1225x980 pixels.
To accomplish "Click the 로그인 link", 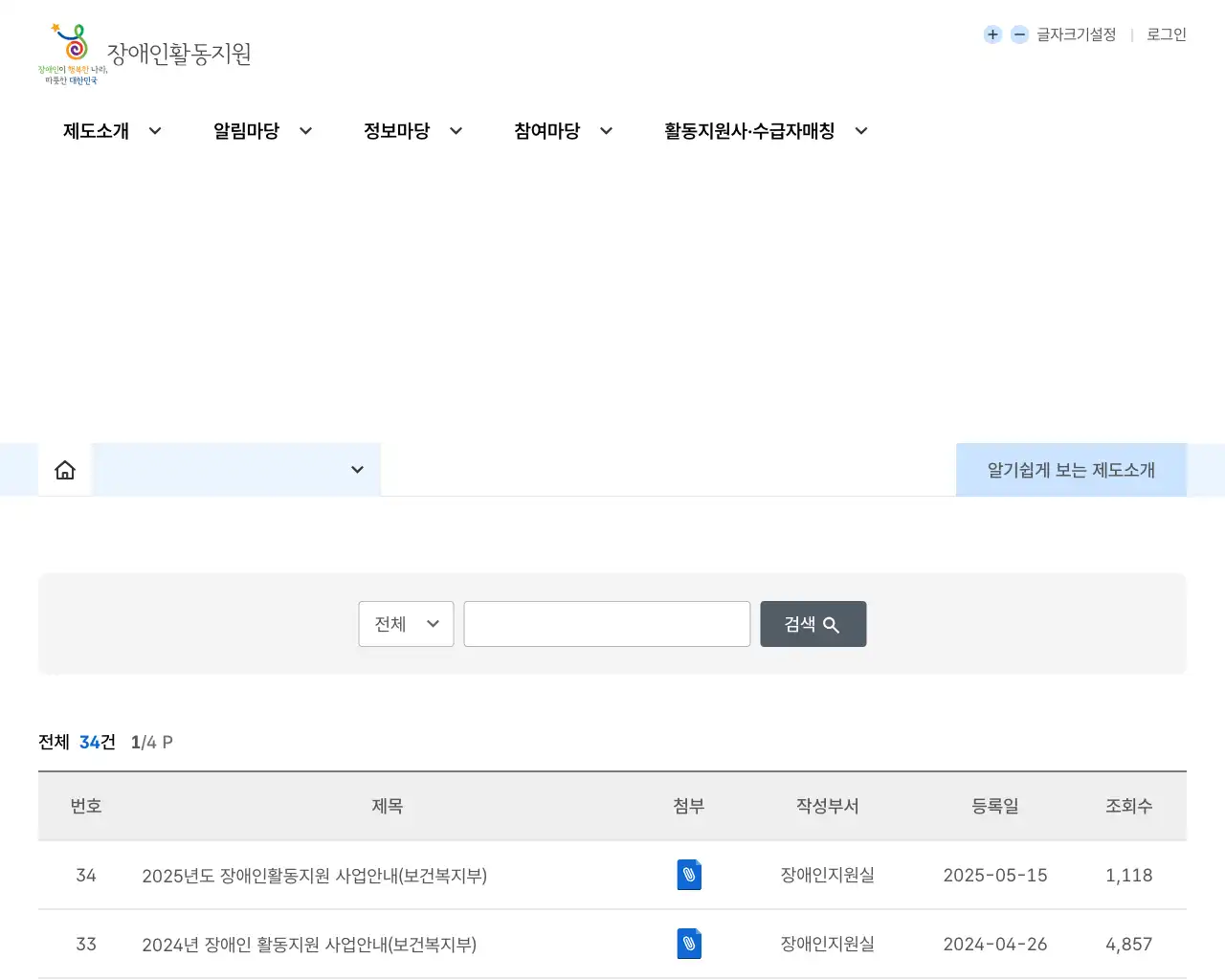I will click(x=1165, y=34).
